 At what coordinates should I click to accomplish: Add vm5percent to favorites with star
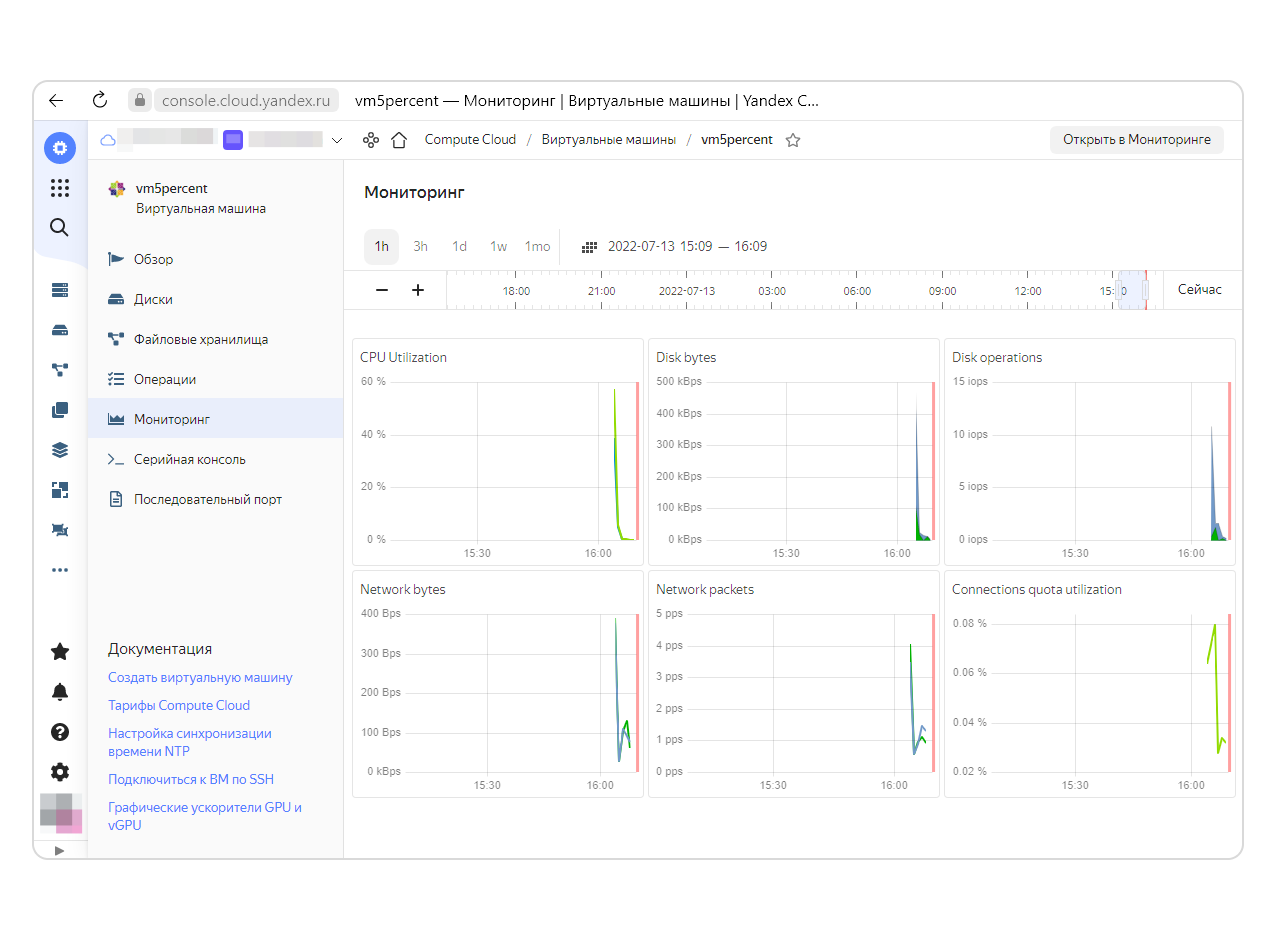pos(793,140)
